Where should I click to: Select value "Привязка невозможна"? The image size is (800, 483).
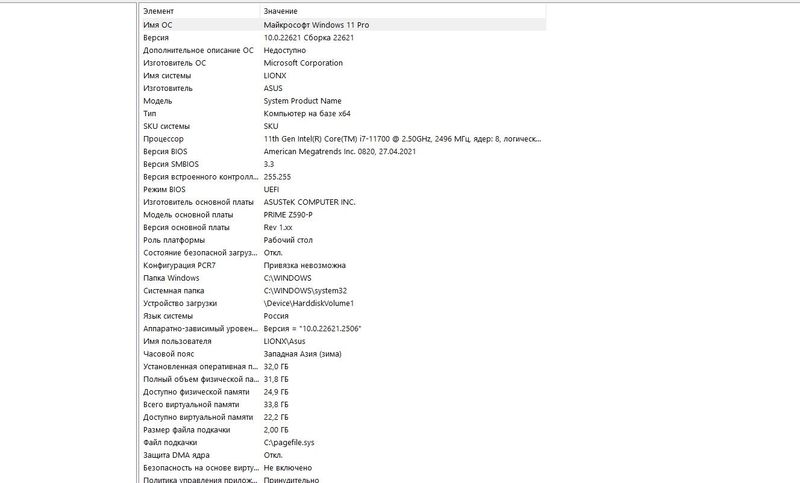[x=305, y=265]
